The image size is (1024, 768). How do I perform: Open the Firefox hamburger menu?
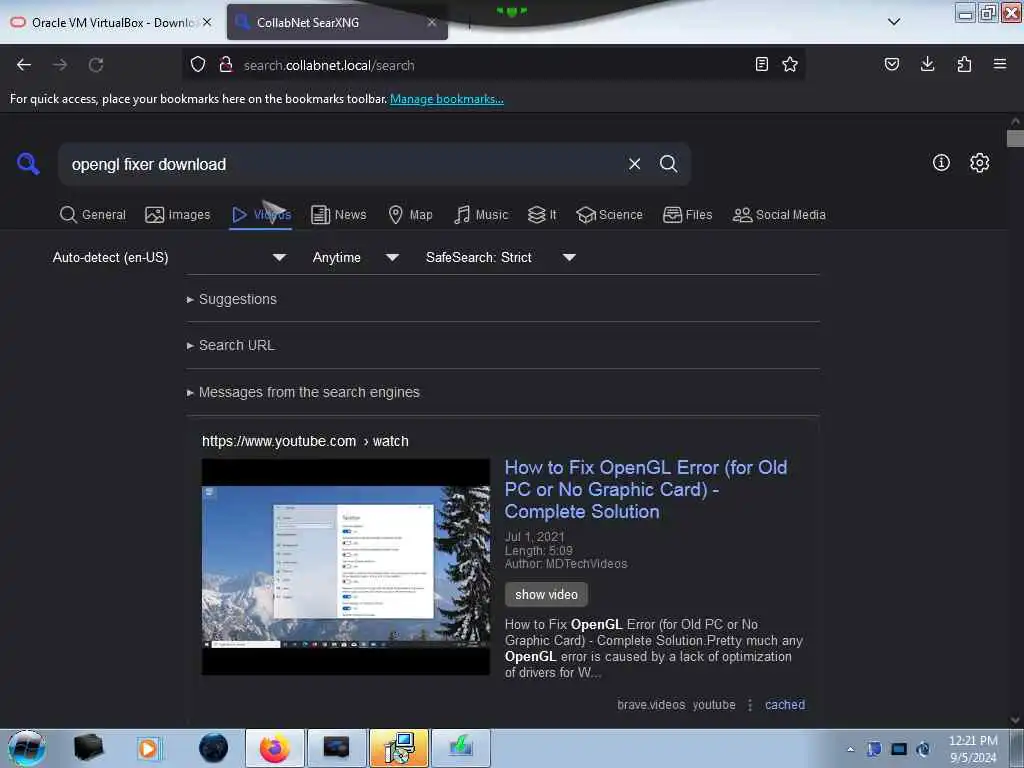click(1000, 64)
